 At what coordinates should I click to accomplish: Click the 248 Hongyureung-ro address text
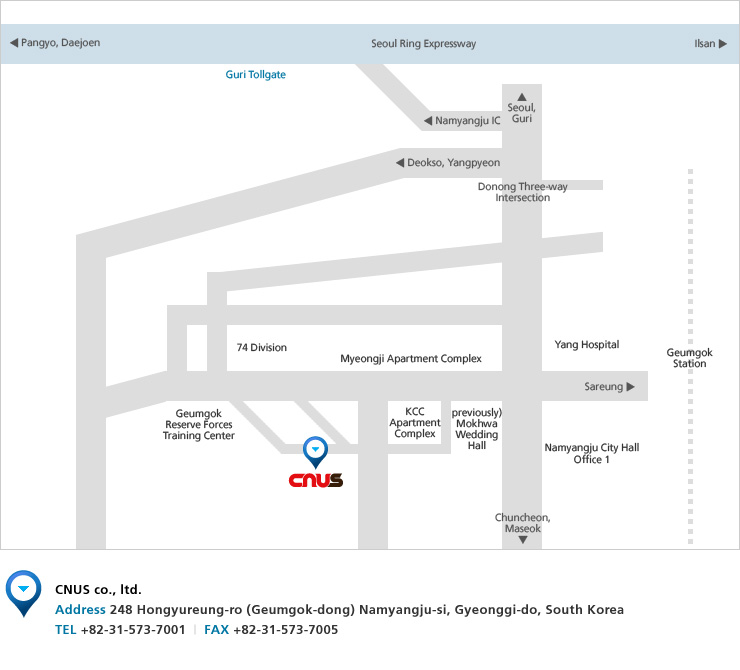pos(367,610)
